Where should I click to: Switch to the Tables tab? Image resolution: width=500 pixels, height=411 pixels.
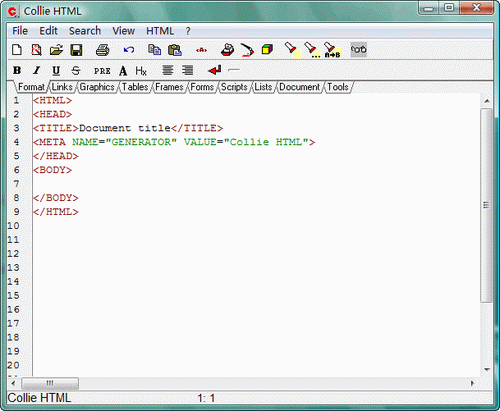135,87
